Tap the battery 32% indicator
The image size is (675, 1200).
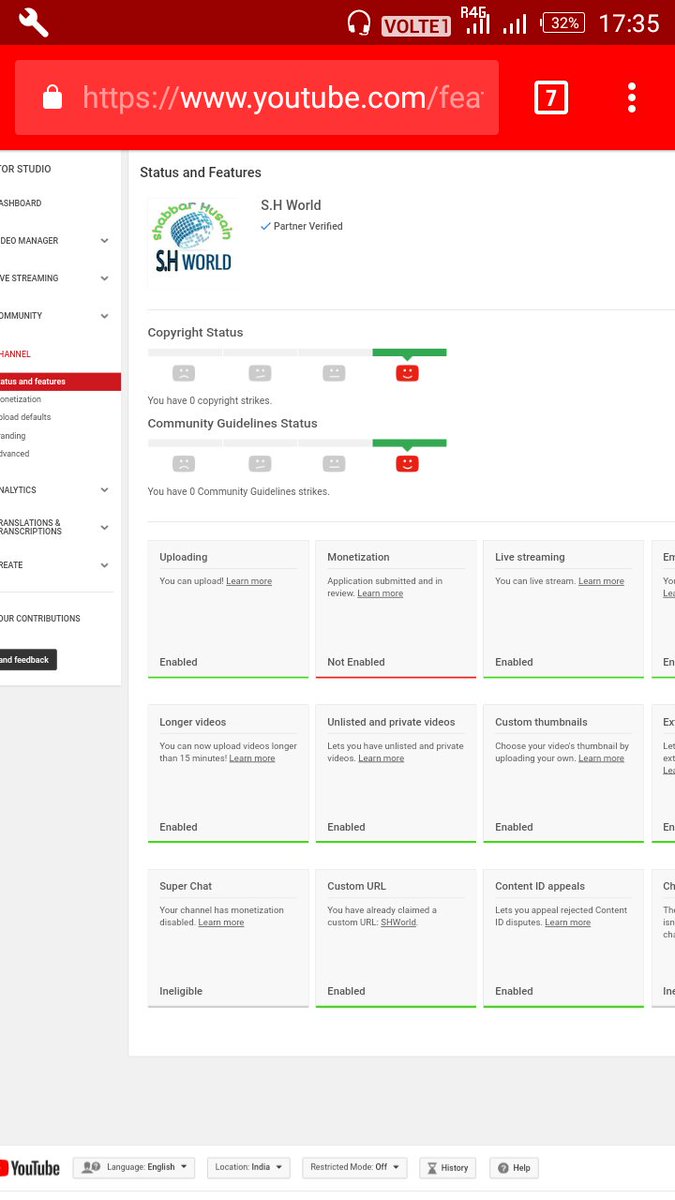point(564,22)
